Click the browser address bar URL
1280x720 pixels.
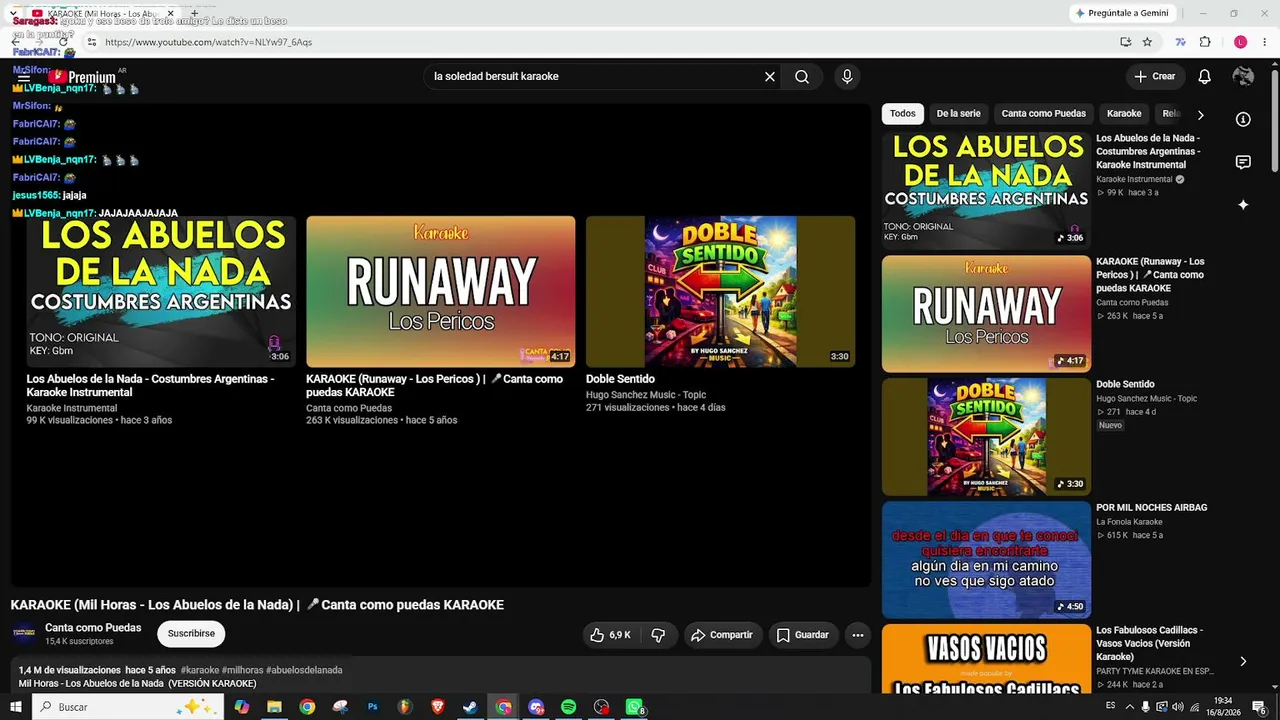(x=209, y=42)
